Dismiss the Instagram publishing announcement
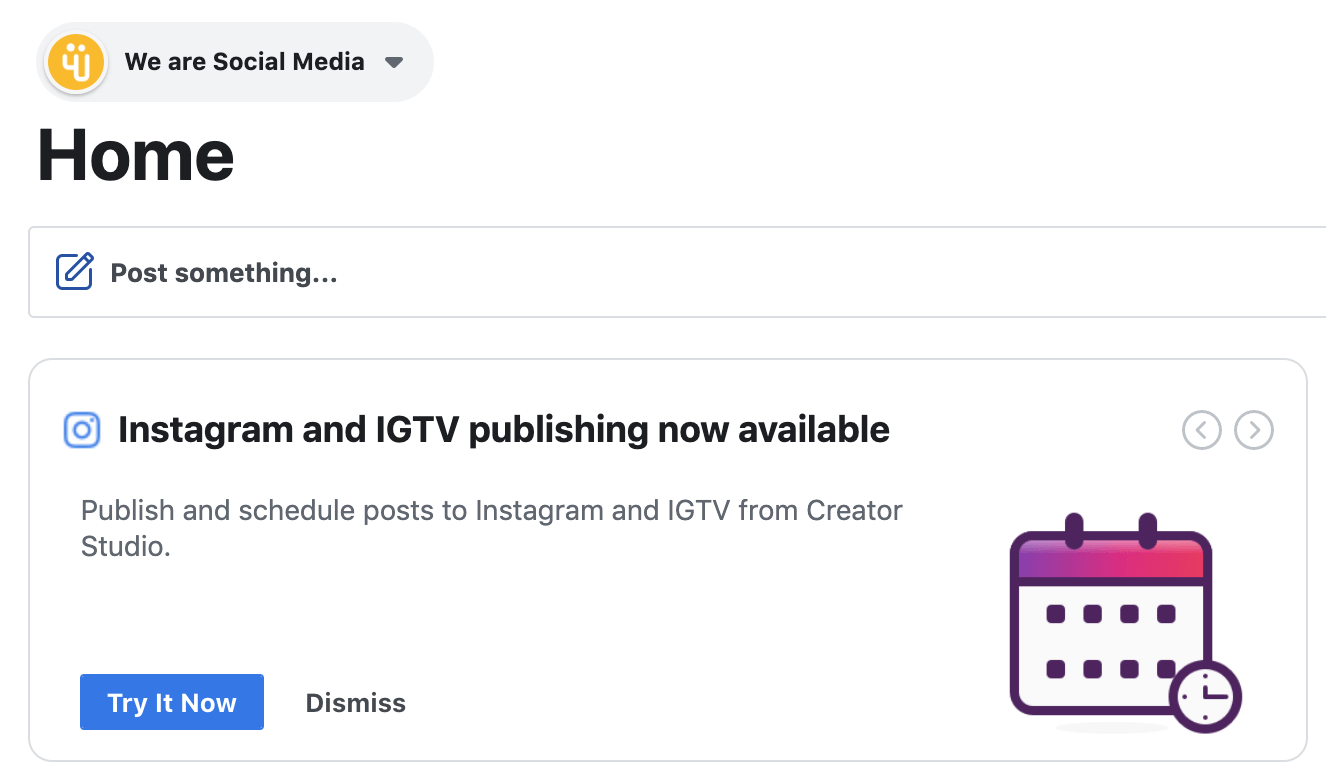This screenshot has height=782, width=1326. 356,703
